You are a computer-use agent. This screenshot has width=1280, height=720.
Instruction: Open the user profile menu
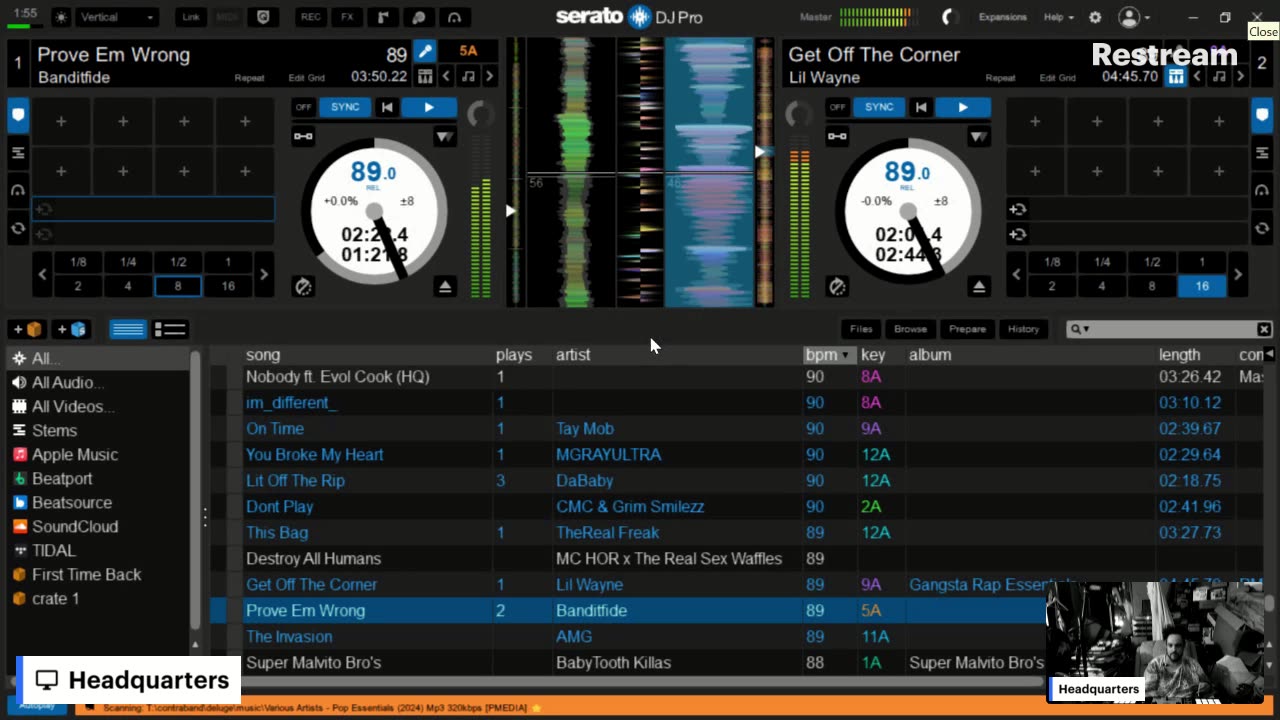click(x=1133, y=17)
